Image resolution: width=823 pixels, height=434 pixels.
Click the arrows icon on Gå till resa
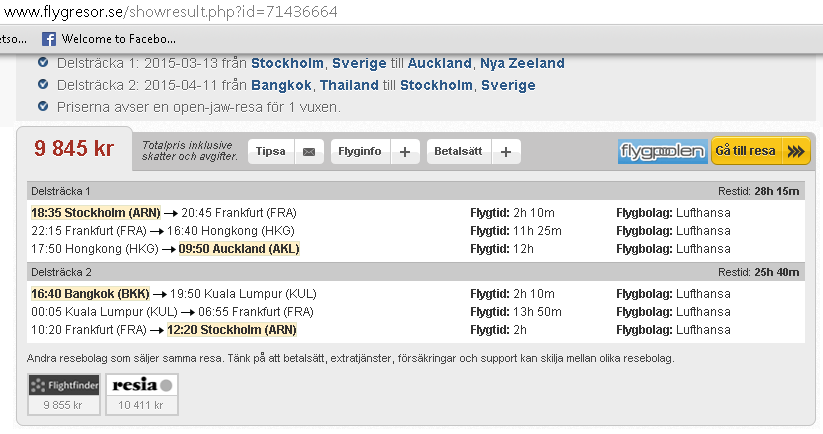[x=796, y=152]
